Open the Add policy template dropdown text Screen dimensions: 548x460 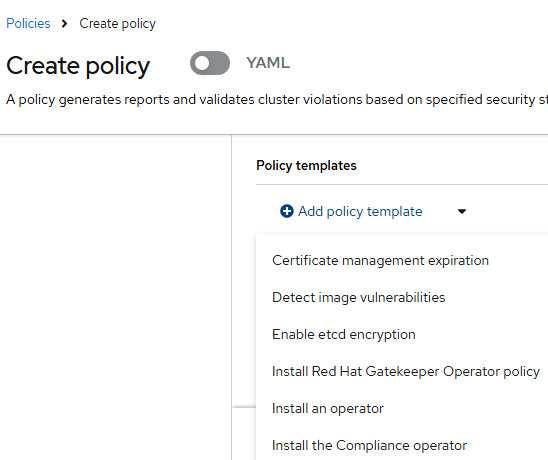click(360, 211)
